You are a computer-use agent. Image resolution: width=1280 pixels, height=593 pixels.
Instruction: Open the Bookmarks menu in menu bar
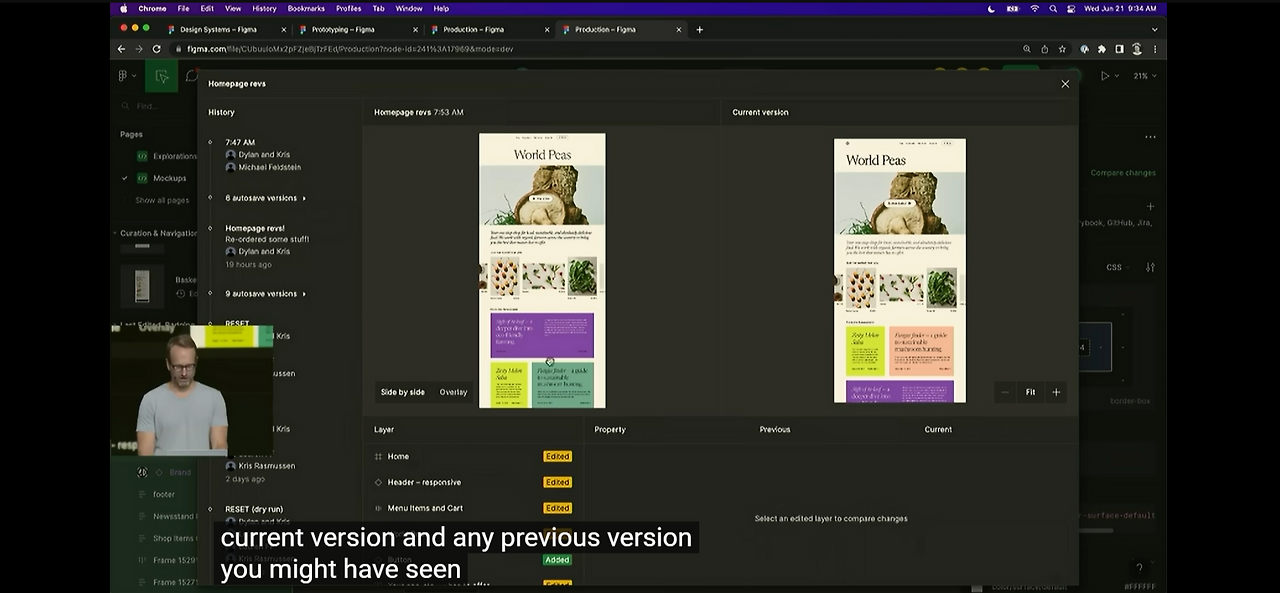(306, 8)
